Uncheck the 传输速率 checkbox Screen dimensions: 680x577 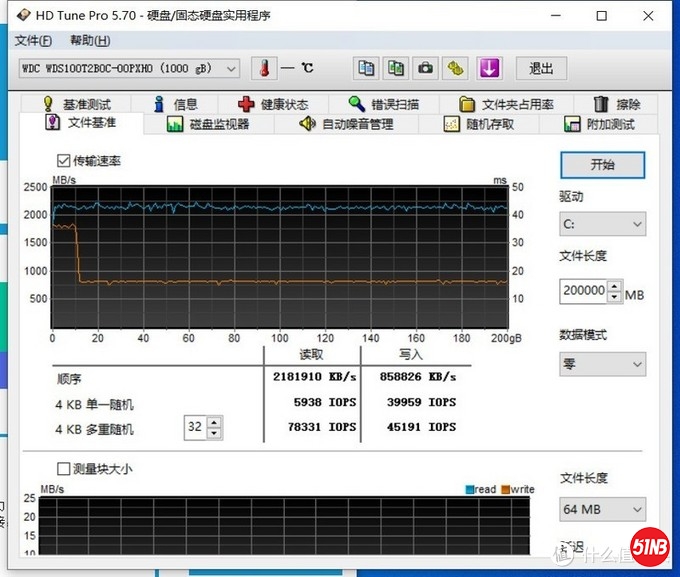click(x=65, y=161)
